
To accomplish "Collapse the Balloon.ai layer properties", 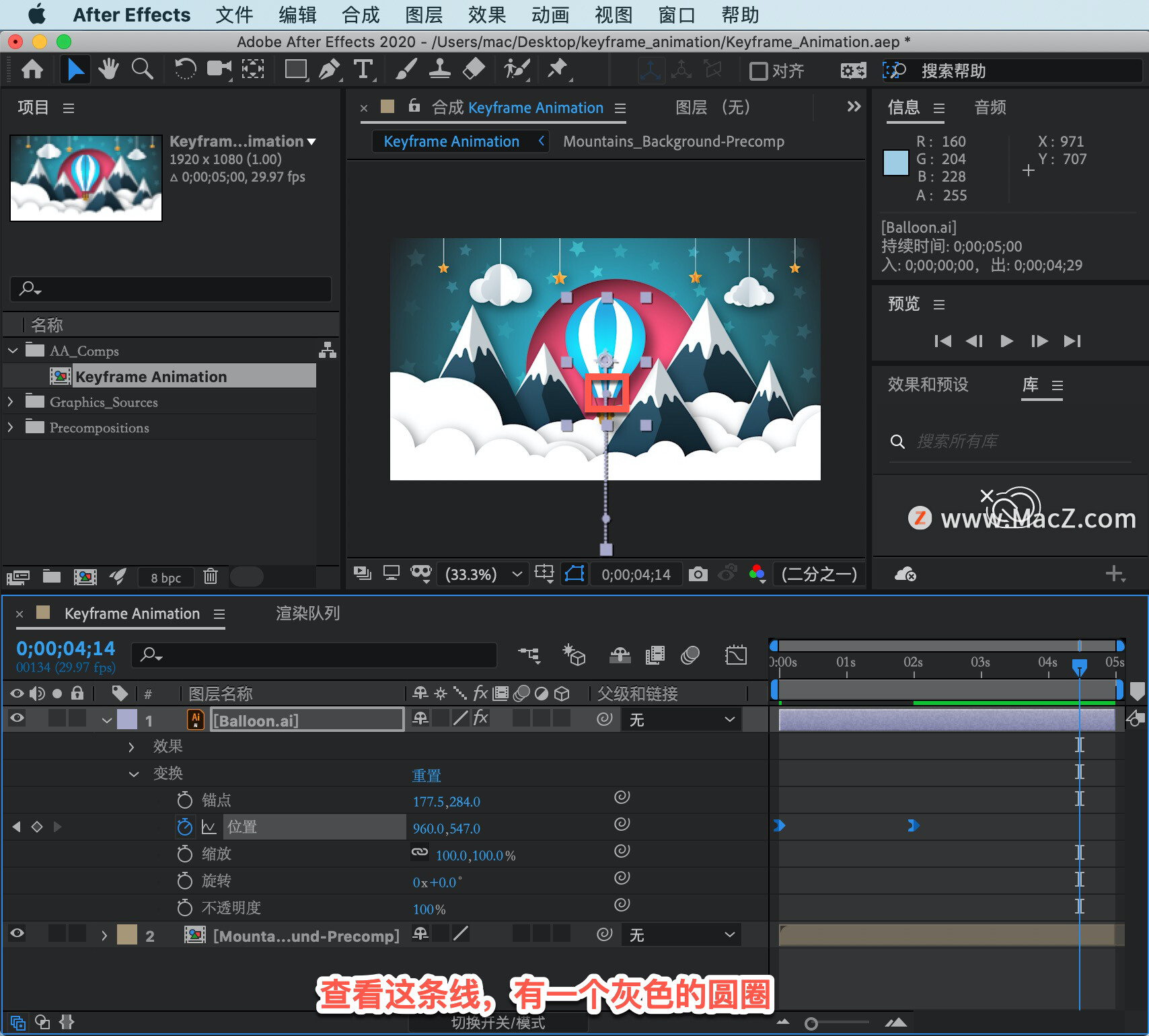I will coord(106,720).
